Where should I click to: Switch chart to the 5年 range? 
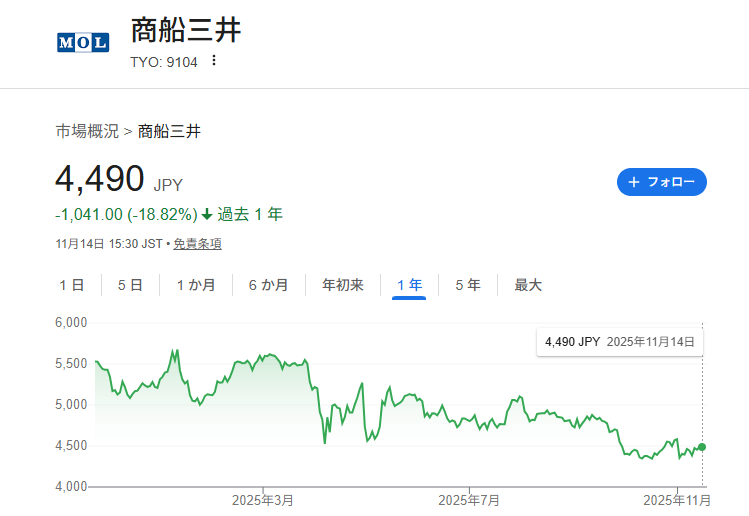click(467, 285)
